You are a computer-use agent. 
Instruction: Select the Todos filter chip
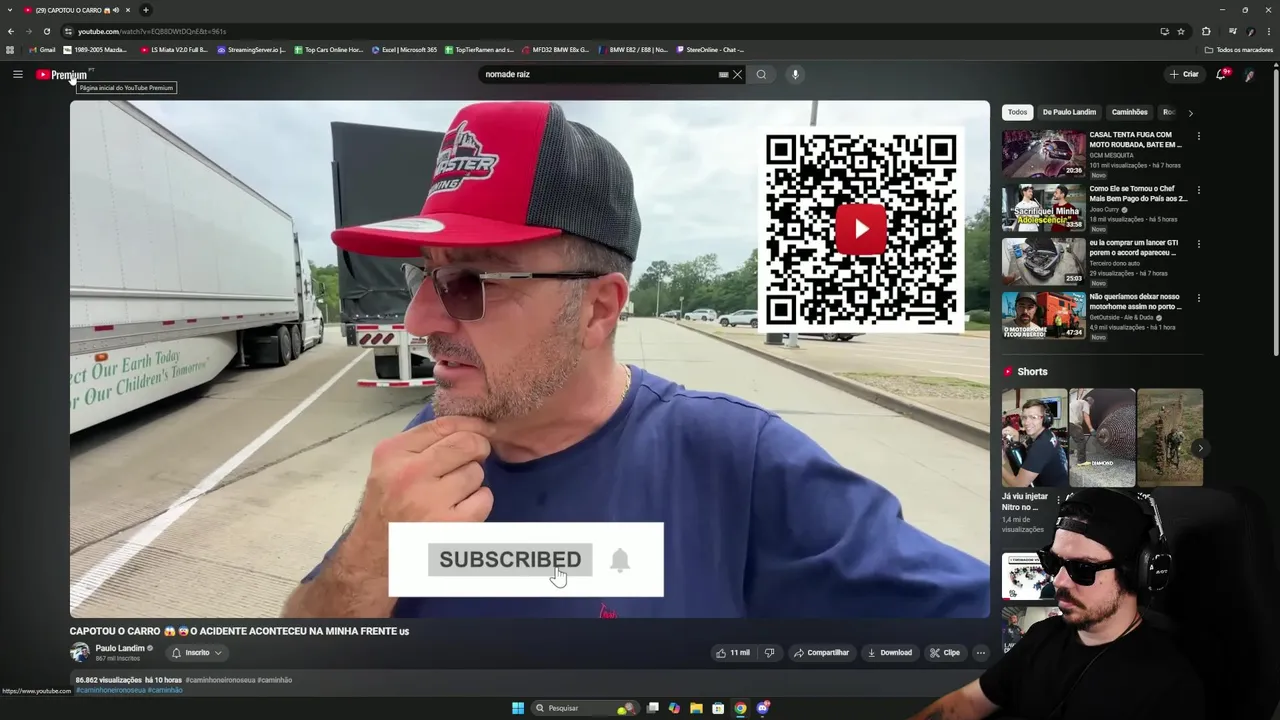tap(1017, 112)
